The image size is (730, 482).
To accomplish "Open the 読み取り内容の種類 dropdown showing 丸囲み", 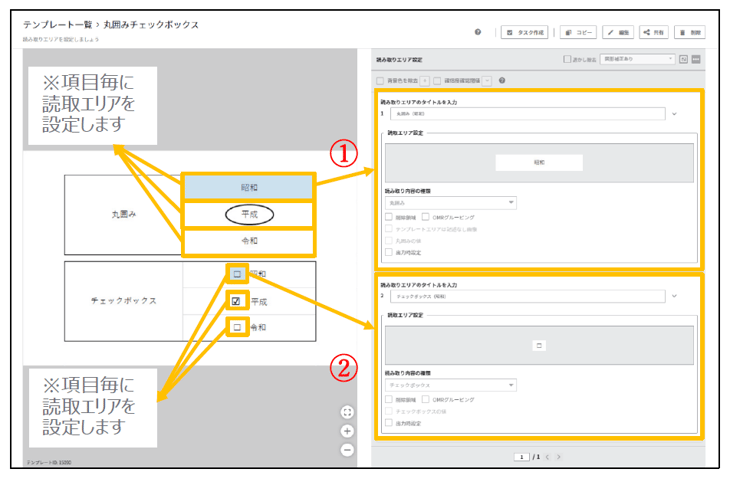I will (x=450, y=202).
